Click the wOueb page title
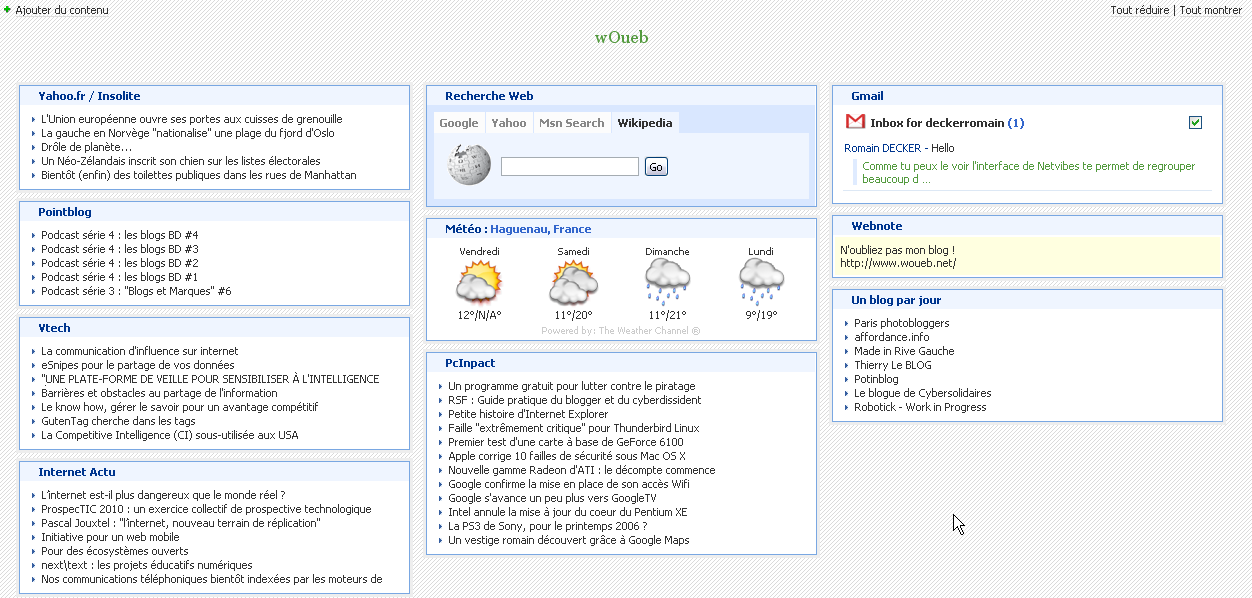The height and width of the screenshot is (598, 1252). [622, 38]
